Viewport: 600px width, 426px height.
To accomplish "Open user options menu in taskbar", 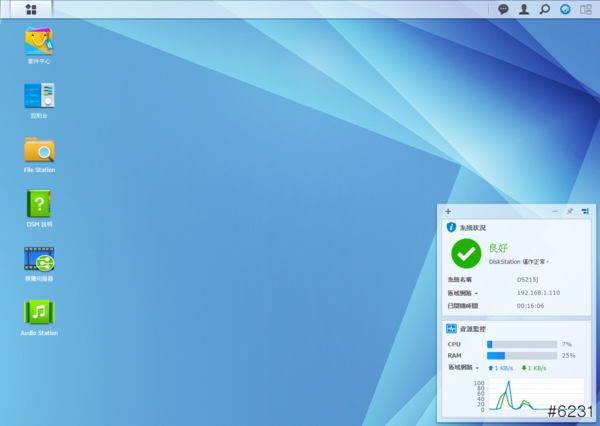I will [x=524, y=9].
